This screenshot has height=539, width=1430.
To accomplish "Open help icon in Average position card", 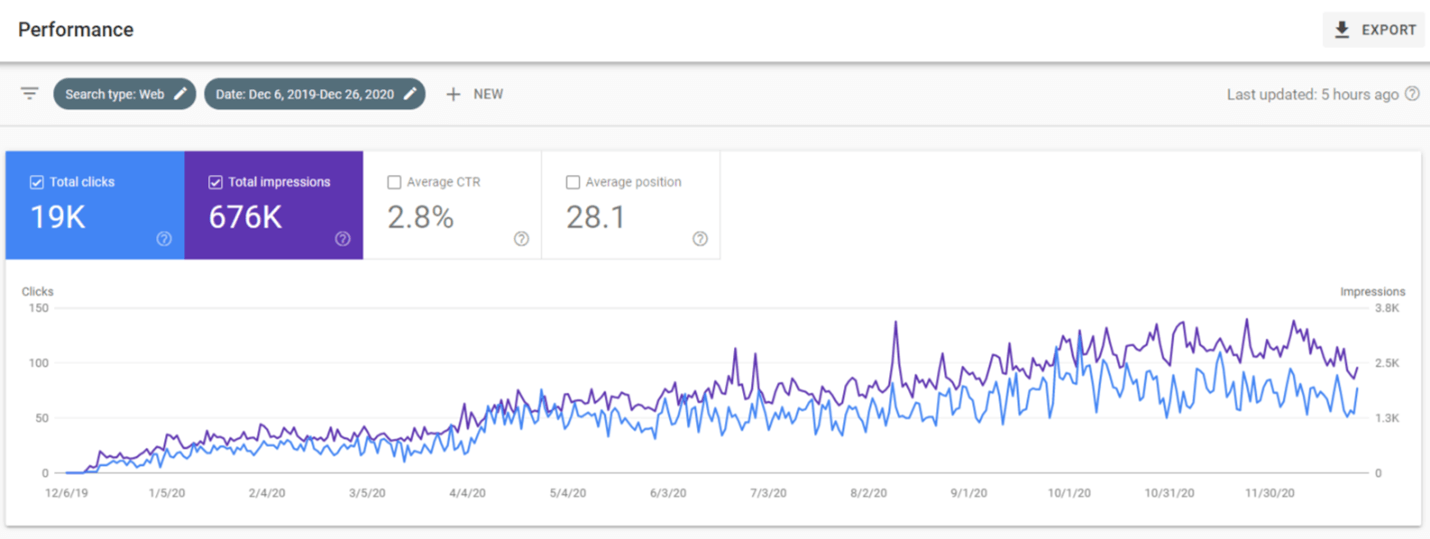I will click(700, 239).
